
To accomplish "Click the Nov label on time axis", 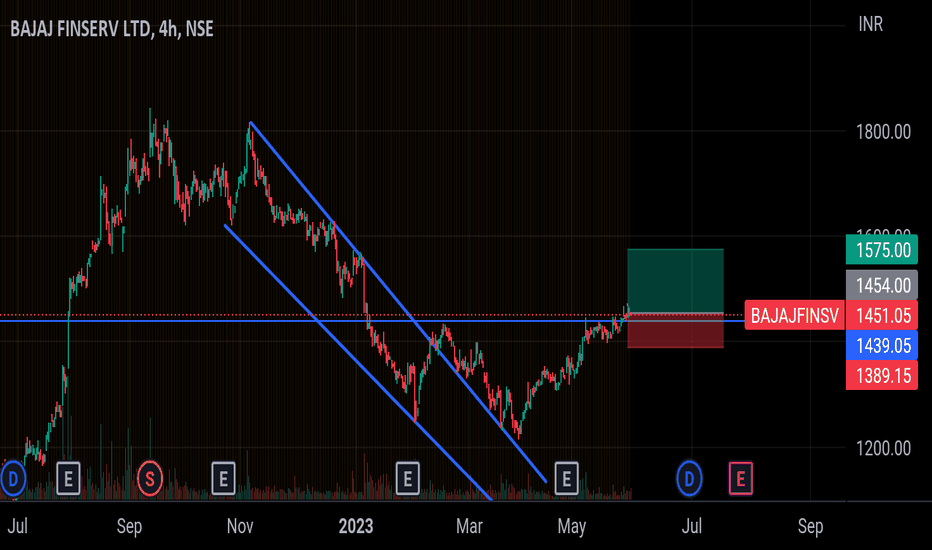I will click(240, 526).
